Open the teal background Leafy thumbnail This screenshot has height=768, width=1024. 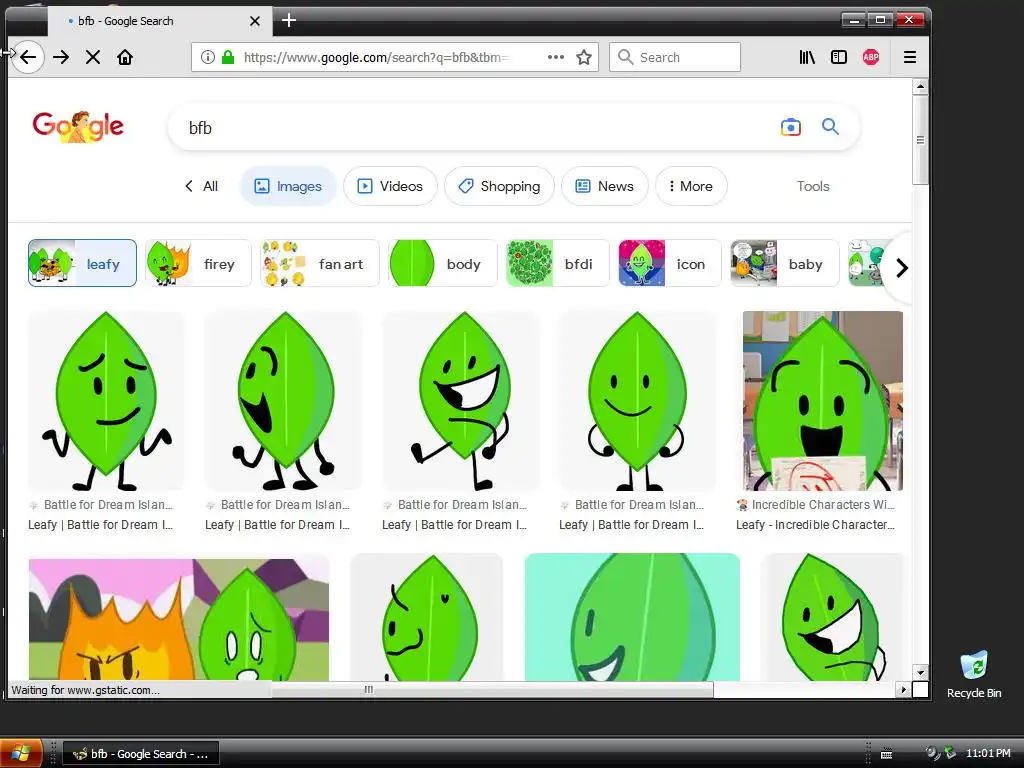[x=632, y=617]
